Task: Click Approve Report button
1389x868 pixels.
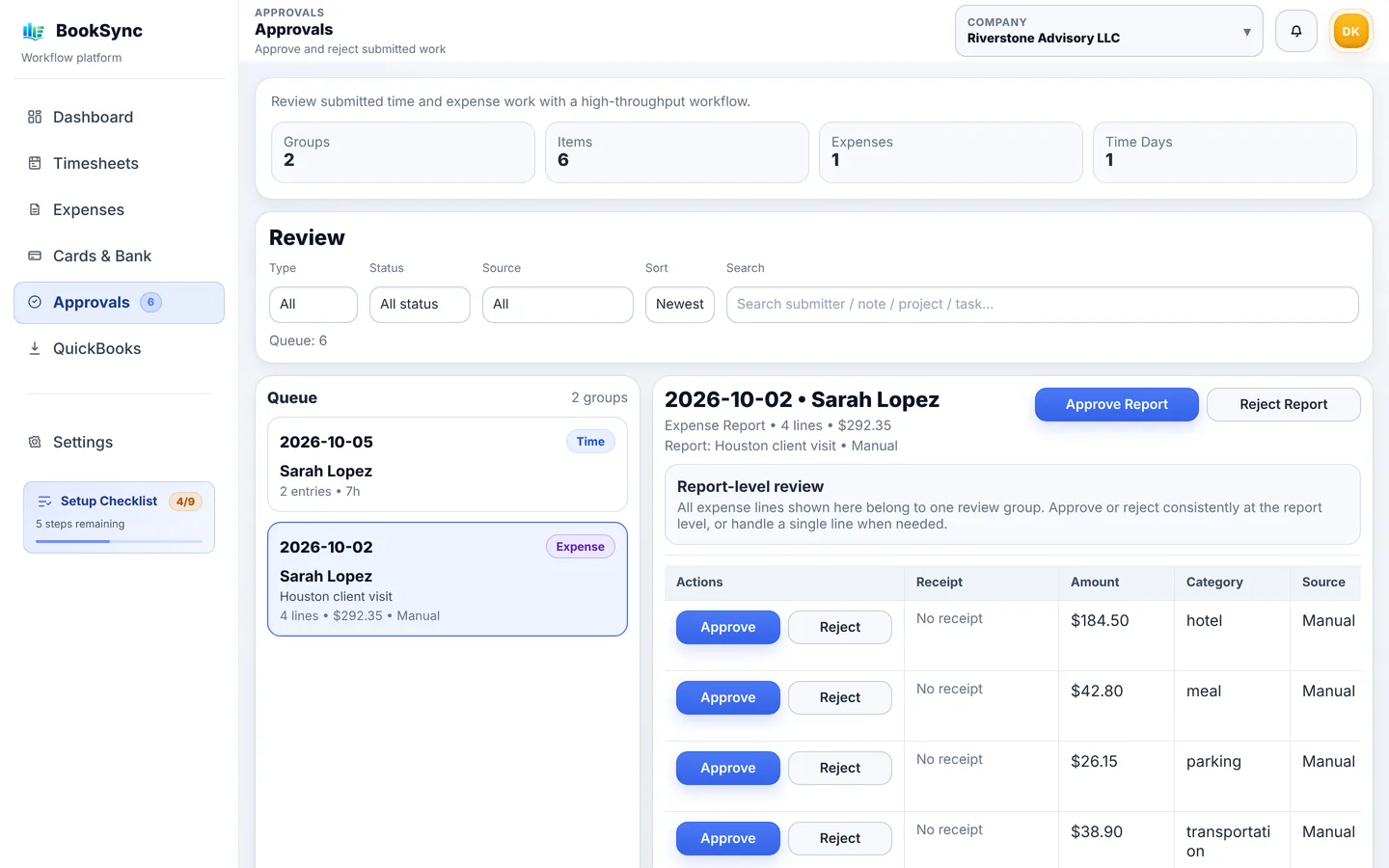Action: click(x=1117, y=404)
